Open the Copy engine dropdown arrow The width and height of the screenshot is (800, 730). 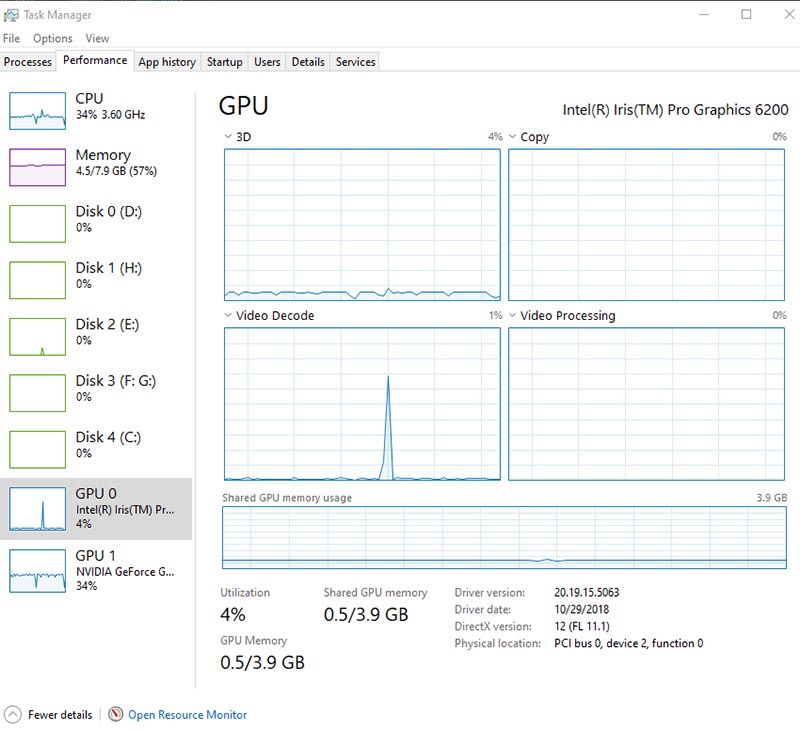pyautogui.click(x=512, y=137)
